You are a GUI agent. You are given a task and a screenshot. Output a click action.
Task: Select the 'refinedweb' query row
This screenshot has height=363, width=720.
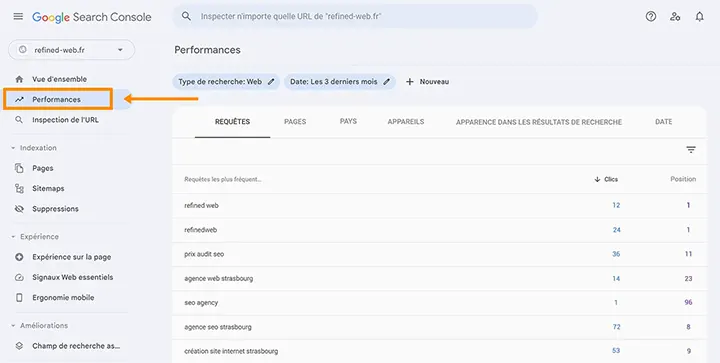440,230
